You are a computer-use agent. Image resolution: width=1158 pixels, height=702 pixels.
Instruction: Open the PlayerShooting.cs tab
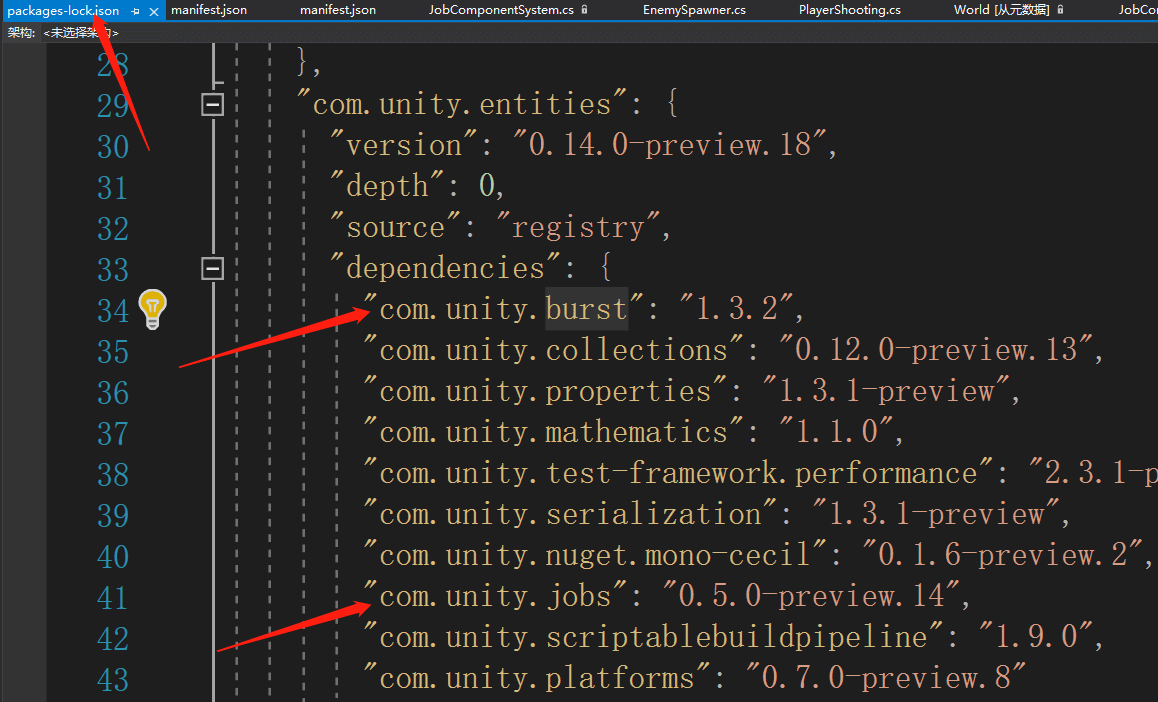click(849, 11)
